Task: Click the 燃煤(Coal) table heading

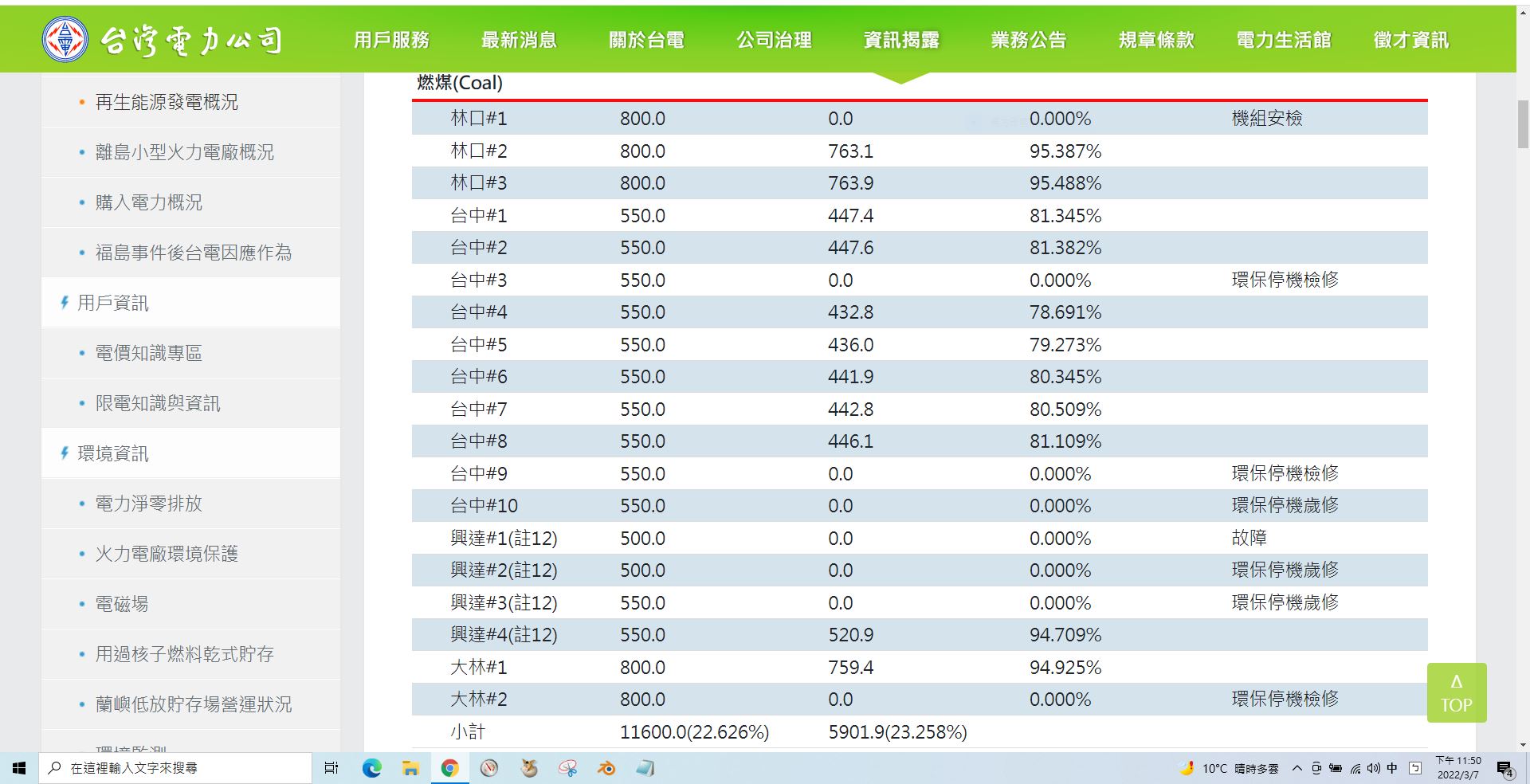Action: [x=460, y=83]
